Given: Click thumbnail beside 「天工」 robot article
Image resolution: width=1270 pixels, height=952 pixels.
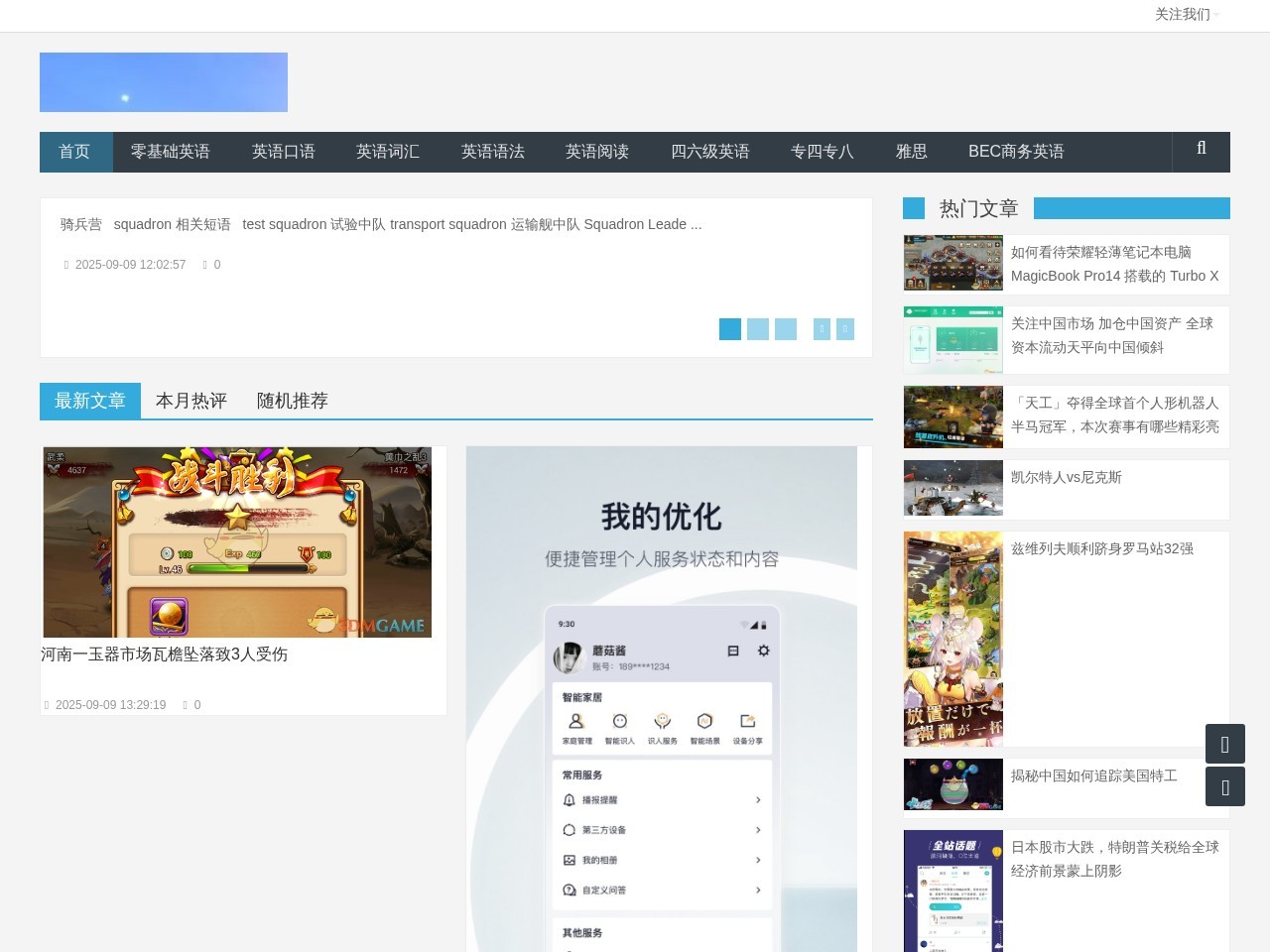Looking at the screenshot, I should (953, 416).
